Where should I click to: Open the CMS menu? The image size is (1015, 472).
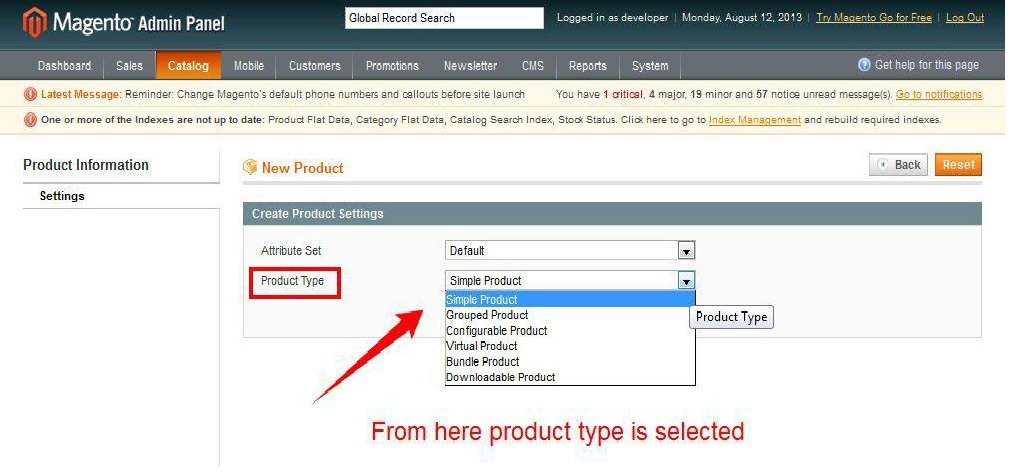pyautogui.click(x=533, y=65)
